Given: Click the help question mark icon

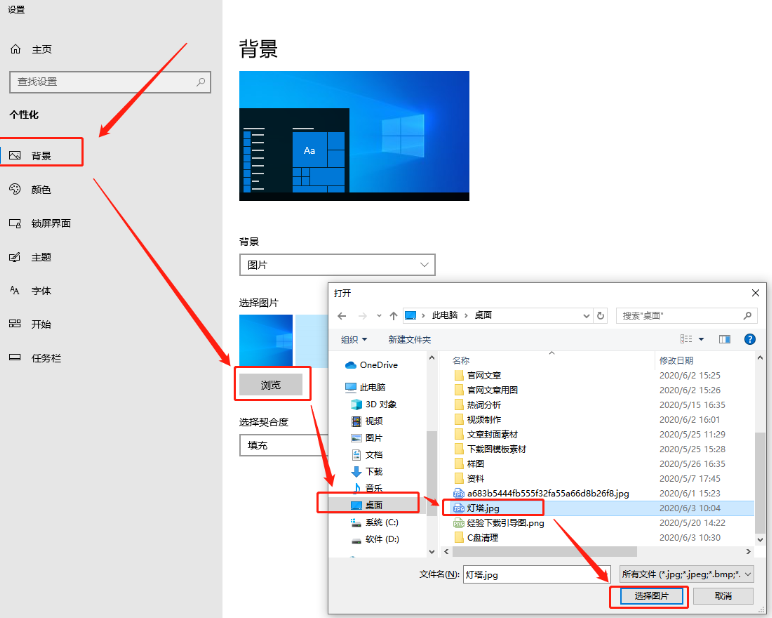Looking at the screenshot, I should tap(749, 340).
